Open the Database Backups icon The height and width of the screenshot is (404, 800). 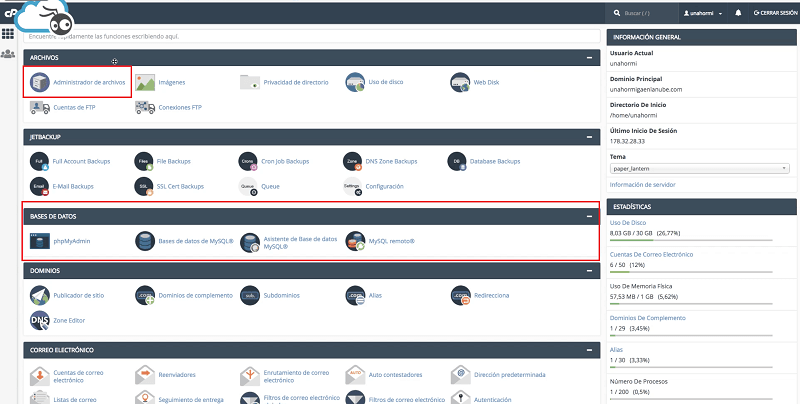(x=457, y=161)
